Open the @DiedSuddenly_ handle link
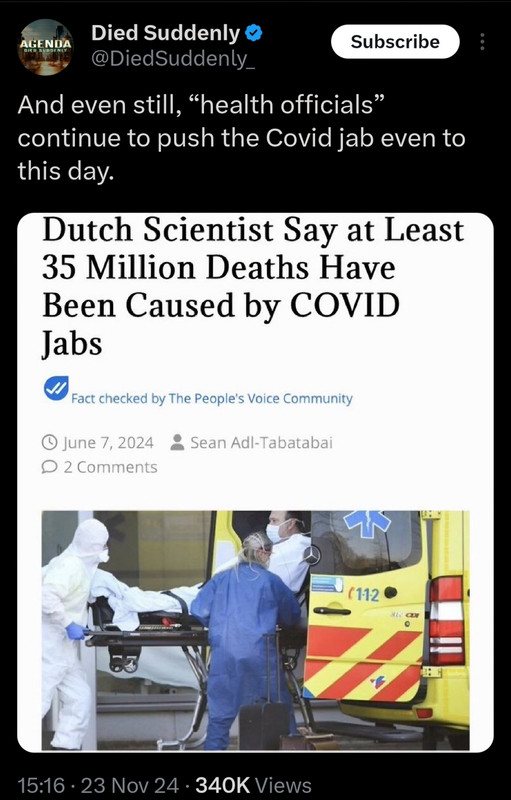 pos(173,60)
